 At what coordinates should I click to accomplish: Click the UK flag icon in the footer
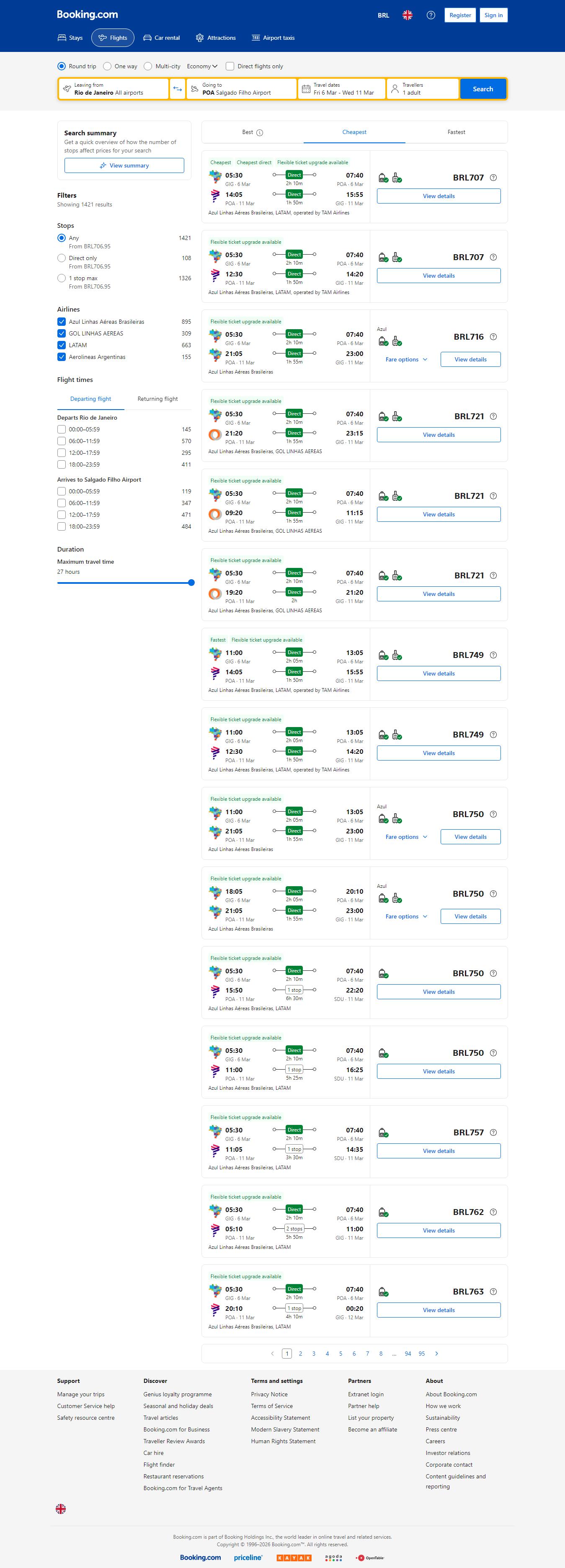point(61,1509)
